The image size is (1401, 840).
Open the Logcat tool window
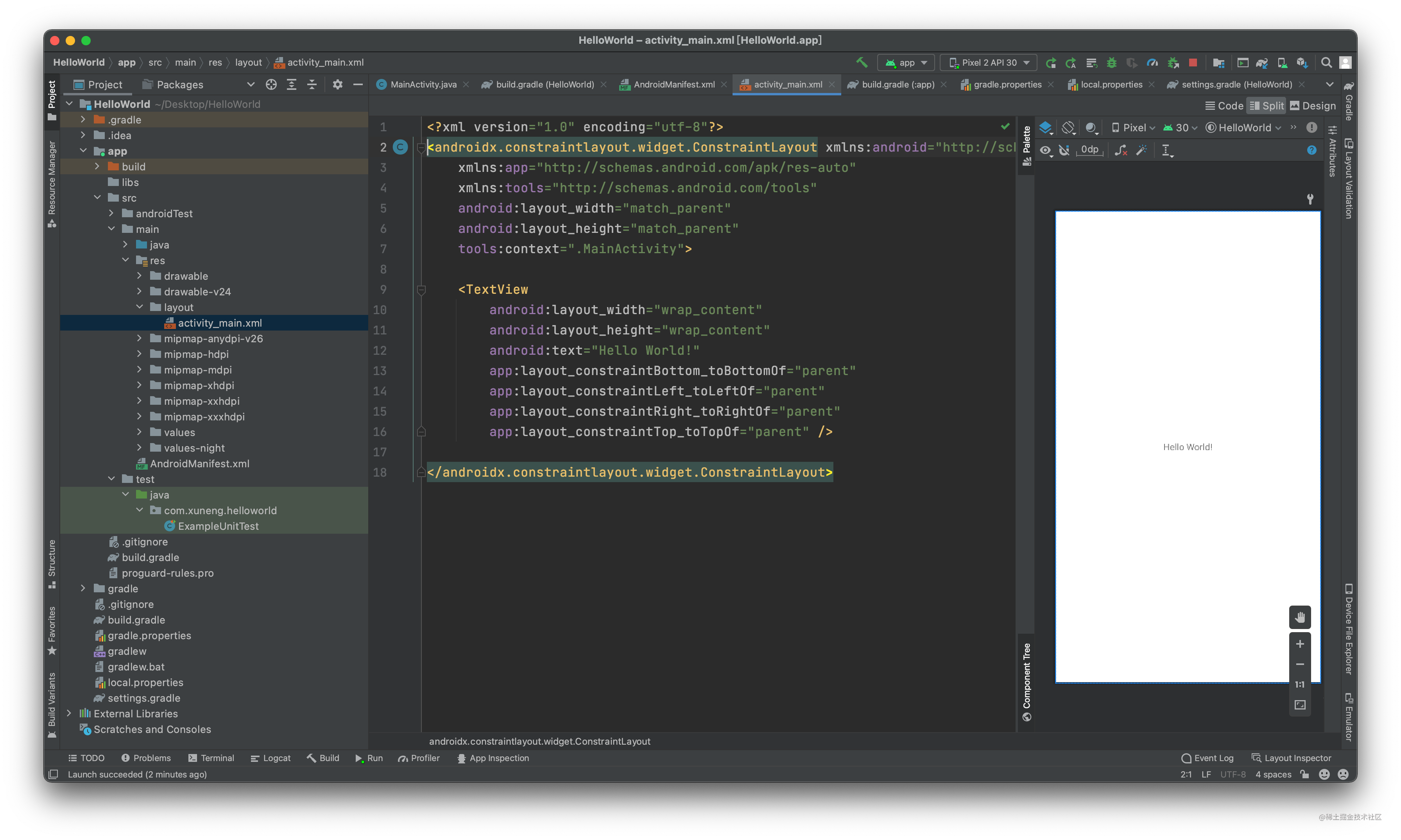point(270,758)
